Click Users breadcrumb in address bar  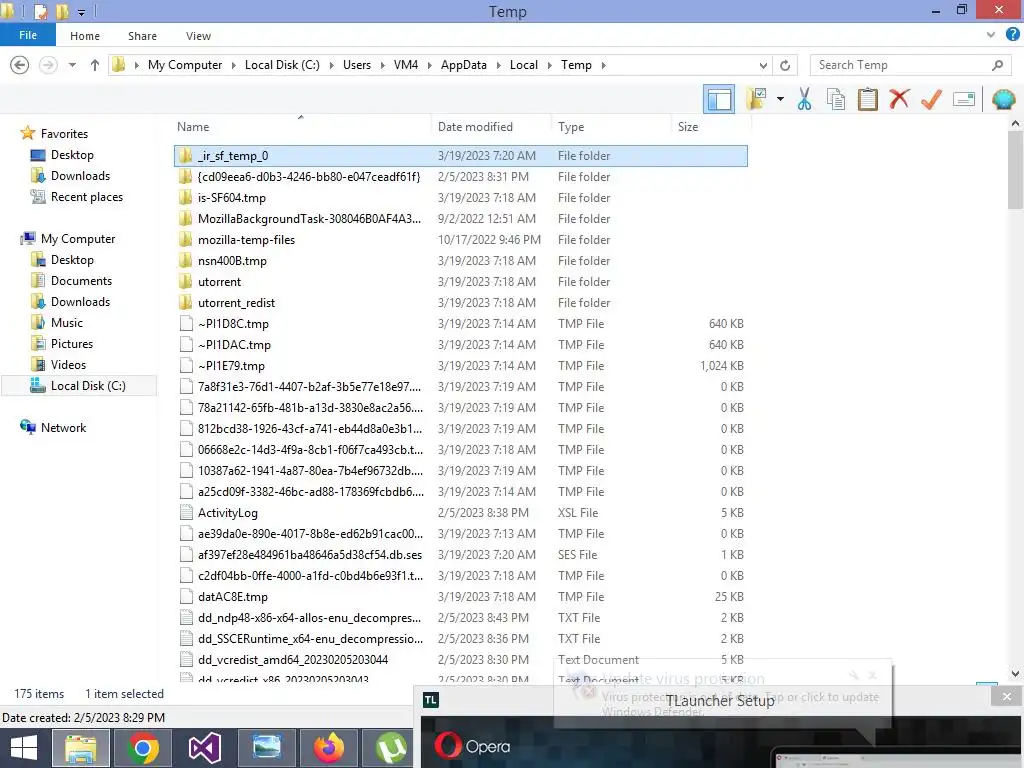click(357, 65)
